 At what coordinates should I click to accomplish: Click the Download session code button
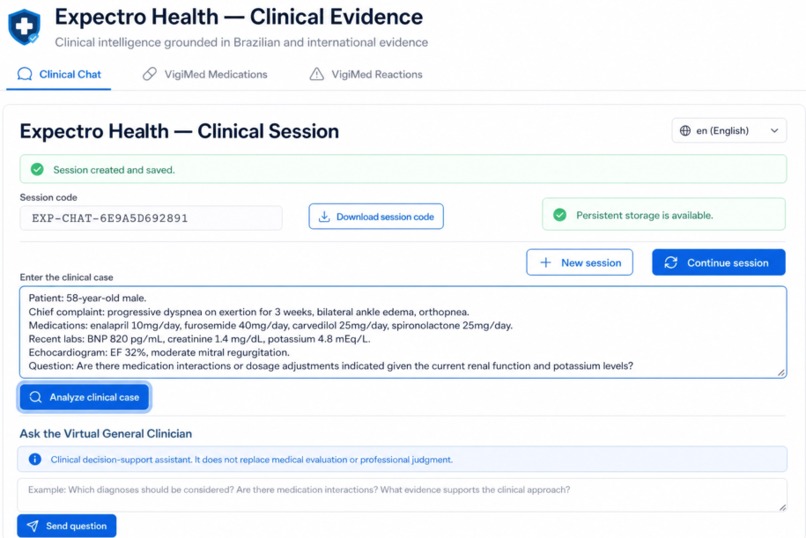click(x=376, y=216)
